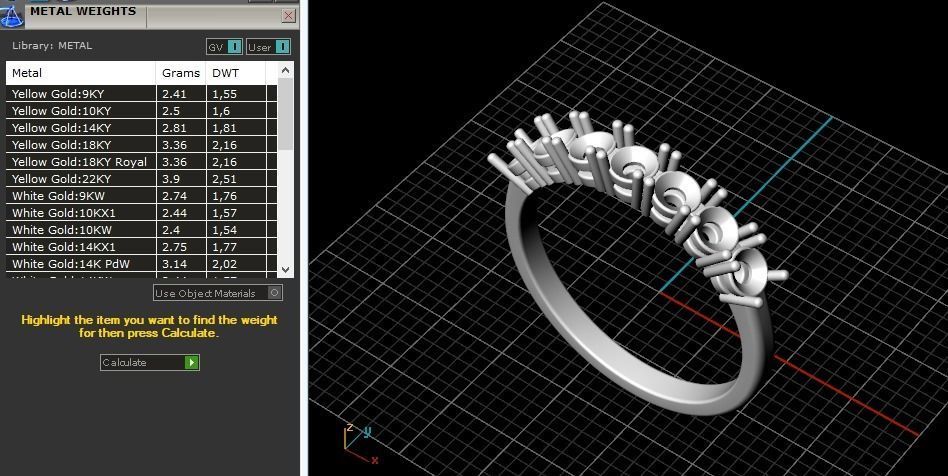Click the Calculate button
948x476 pixels.
tap(149, 362)
